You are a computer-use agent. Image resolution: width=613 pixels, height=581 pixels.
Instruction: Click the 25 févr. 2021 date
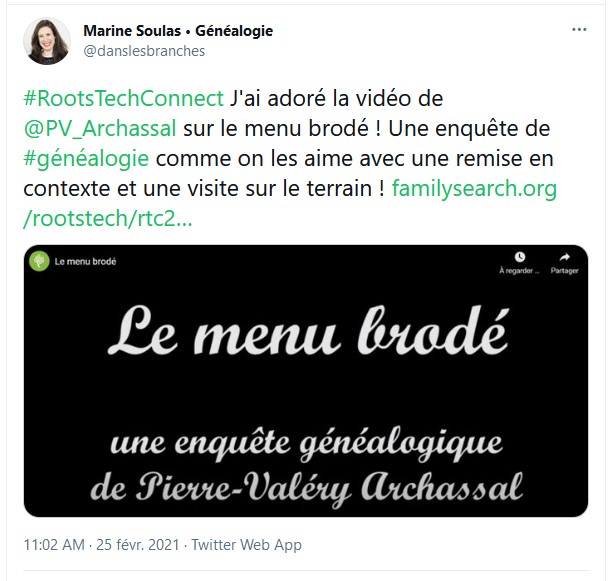coord(138,545)
